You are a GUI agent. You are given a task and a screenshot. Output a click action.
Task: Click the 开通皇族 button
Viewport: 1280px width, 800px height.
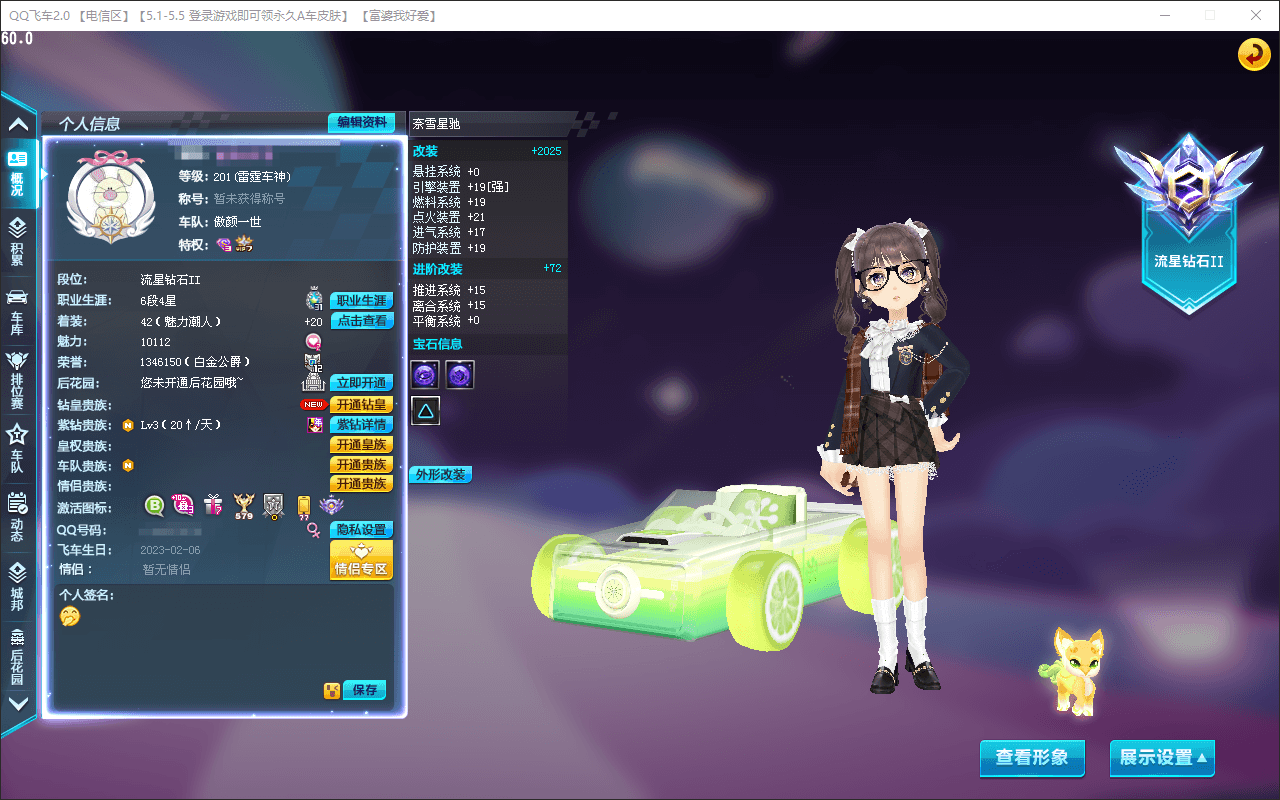click(x=361, y=445)
